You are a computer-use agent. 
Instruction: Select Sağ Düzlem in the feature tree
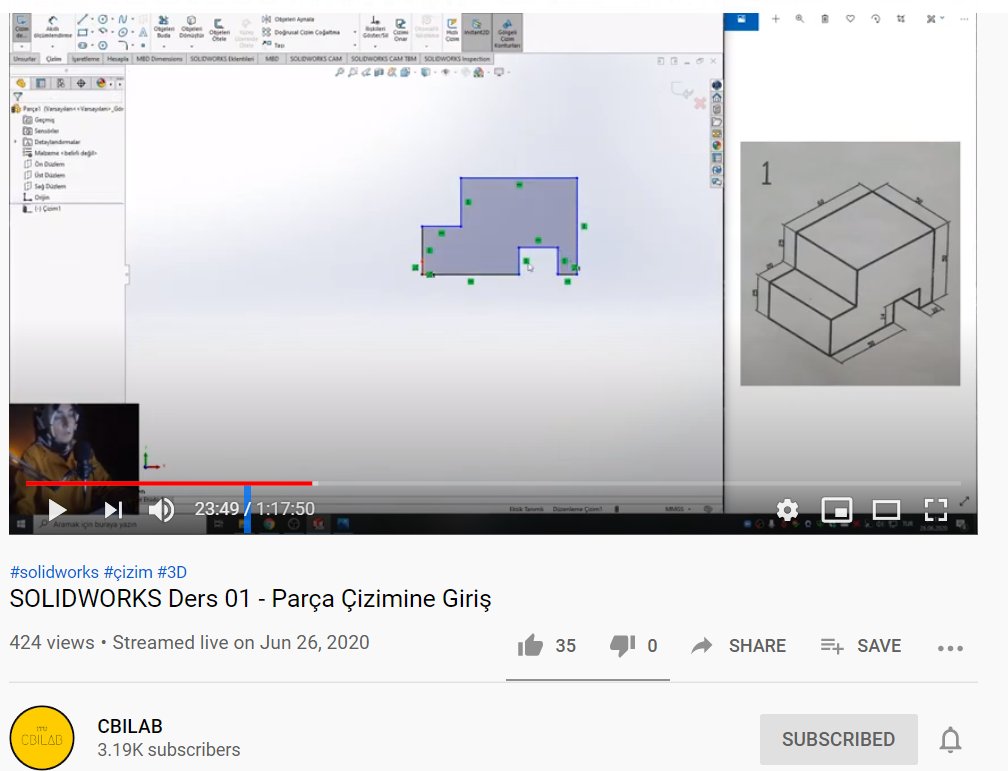(45, 186)
